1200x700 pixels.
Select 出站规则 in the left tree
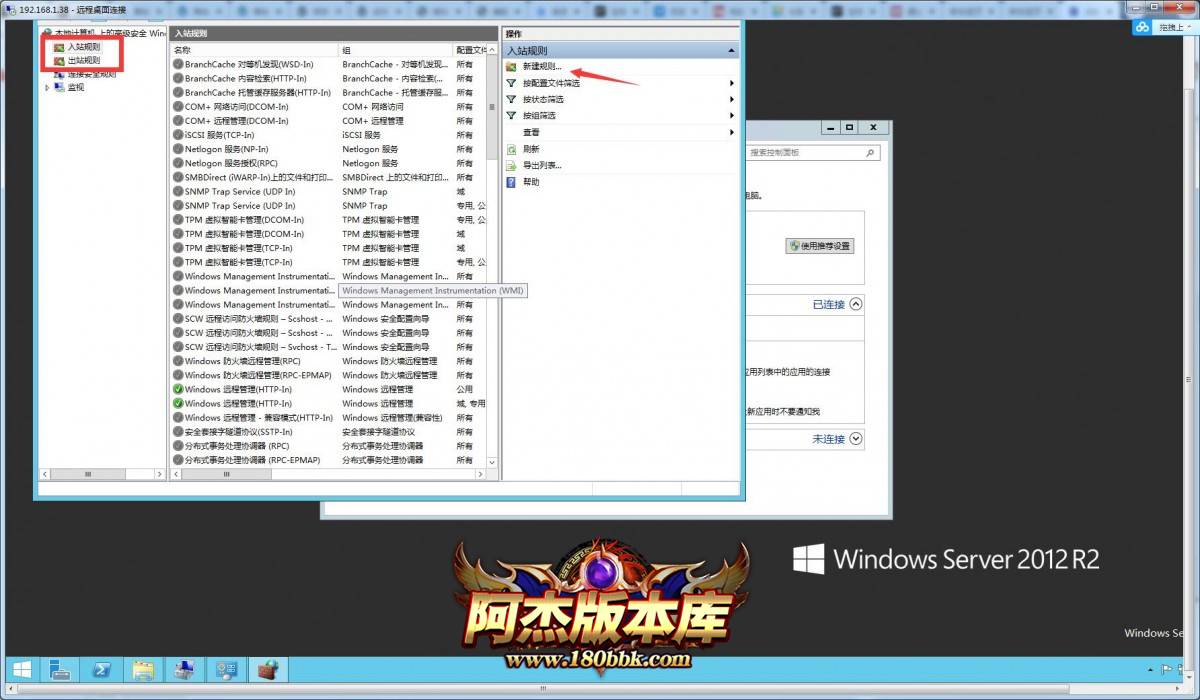pyautogui.click(x=84, y=60)
